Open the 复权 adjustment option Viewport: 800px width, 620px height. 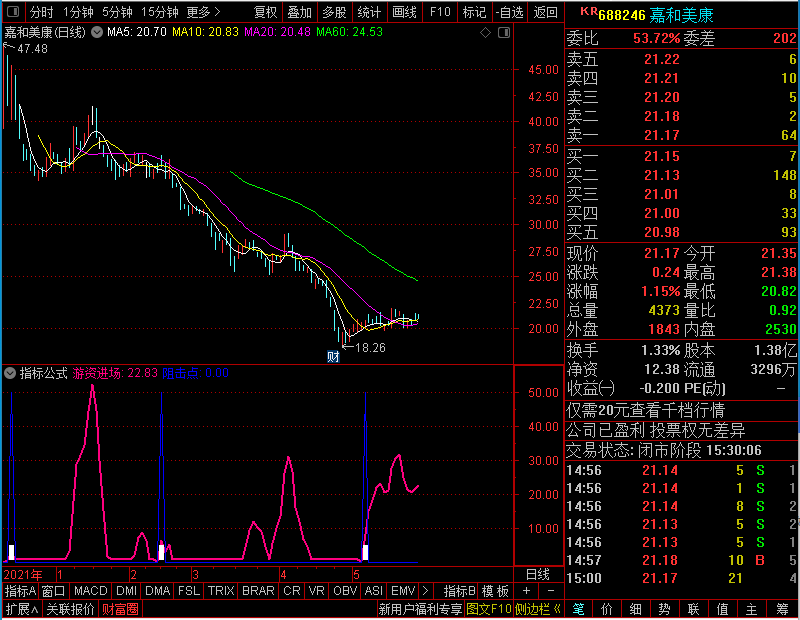point(265,12)
